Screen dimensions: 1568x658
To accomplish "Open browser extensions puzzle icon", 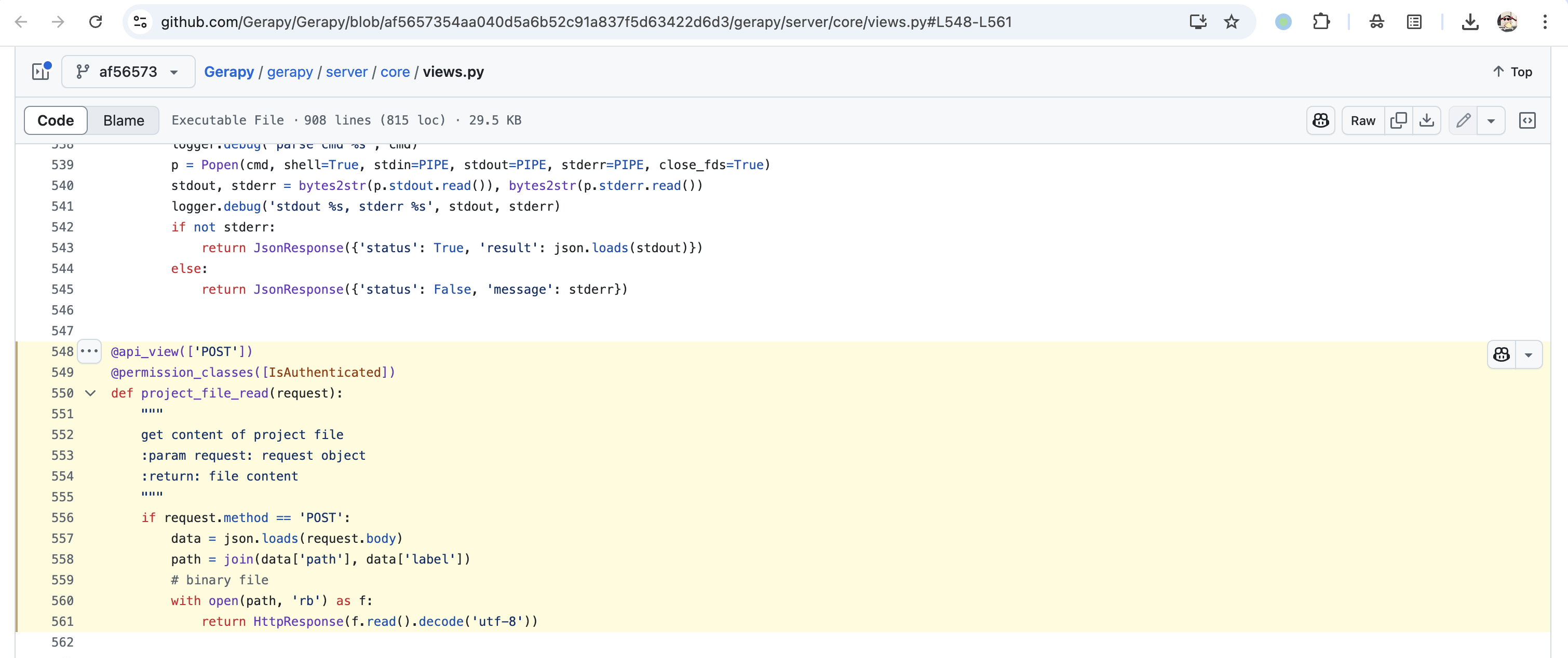I will 1321,22.
